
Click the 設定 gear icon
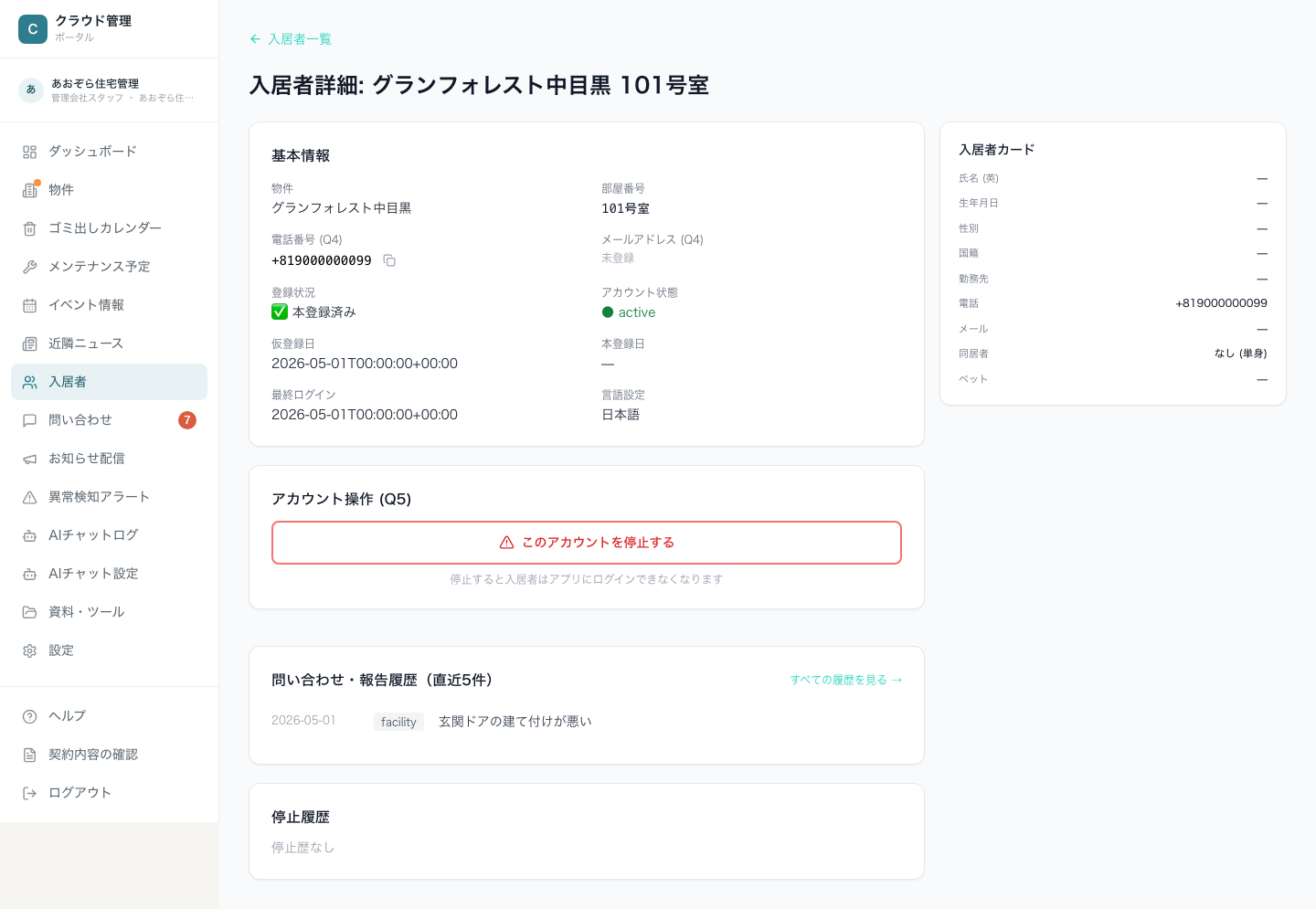(30, 650)
